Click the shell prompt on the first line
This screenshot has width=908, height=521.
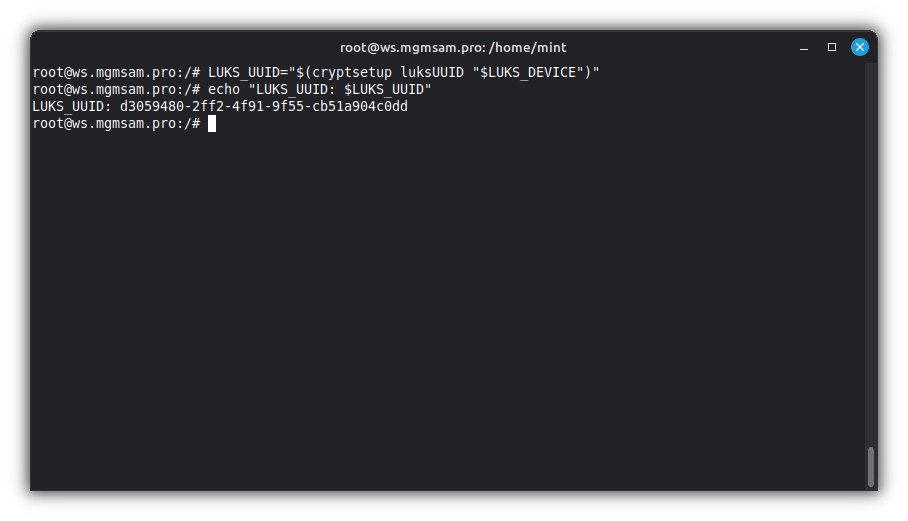tap(116, 72)
